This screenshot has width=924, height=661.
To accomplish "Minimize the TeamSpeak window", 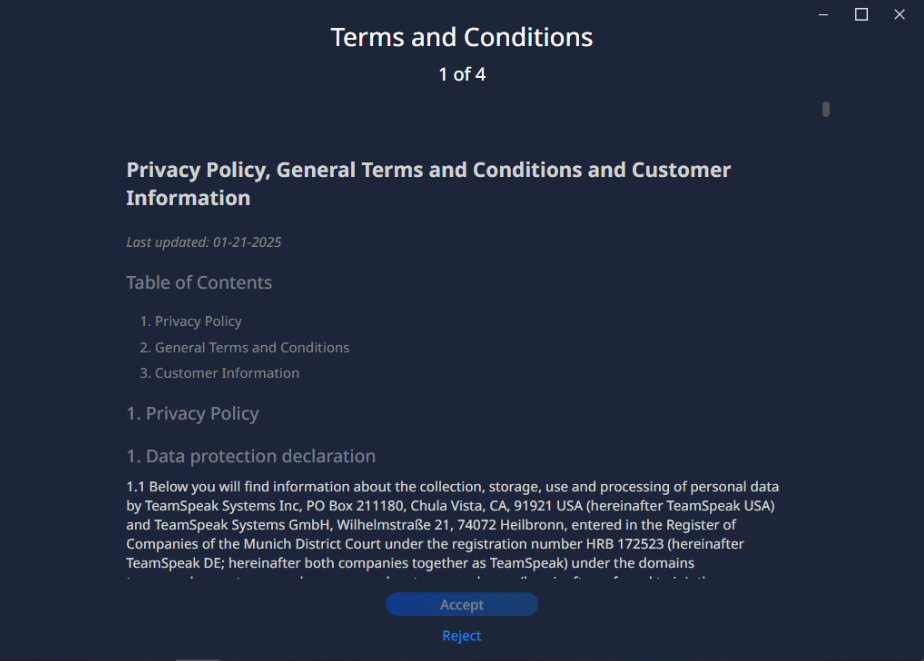I will (824, 15).
